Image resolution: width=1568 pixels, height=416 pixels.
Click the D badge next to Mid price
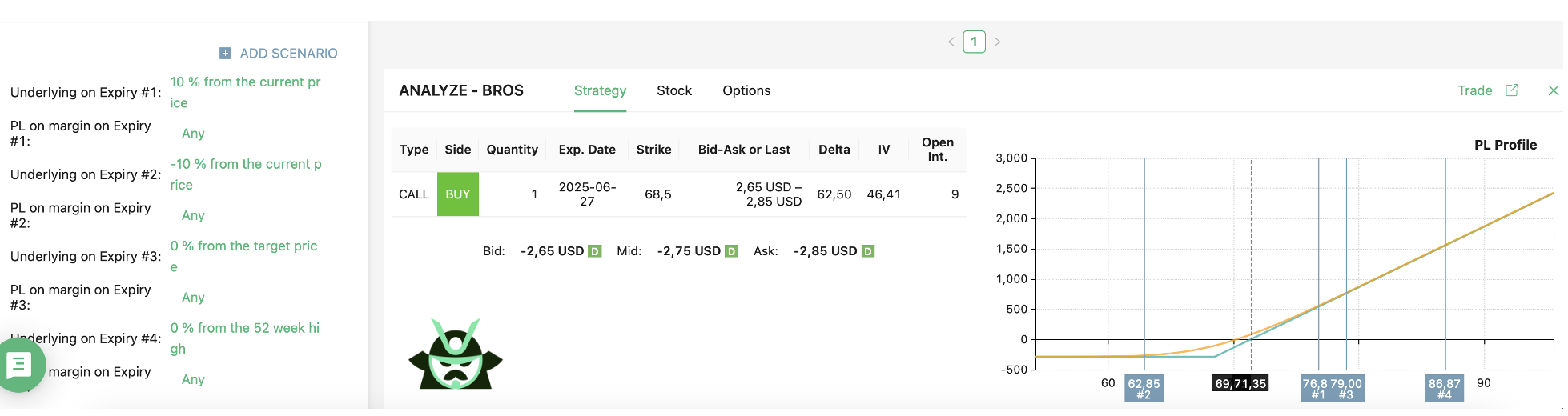(x=731, y=251)
